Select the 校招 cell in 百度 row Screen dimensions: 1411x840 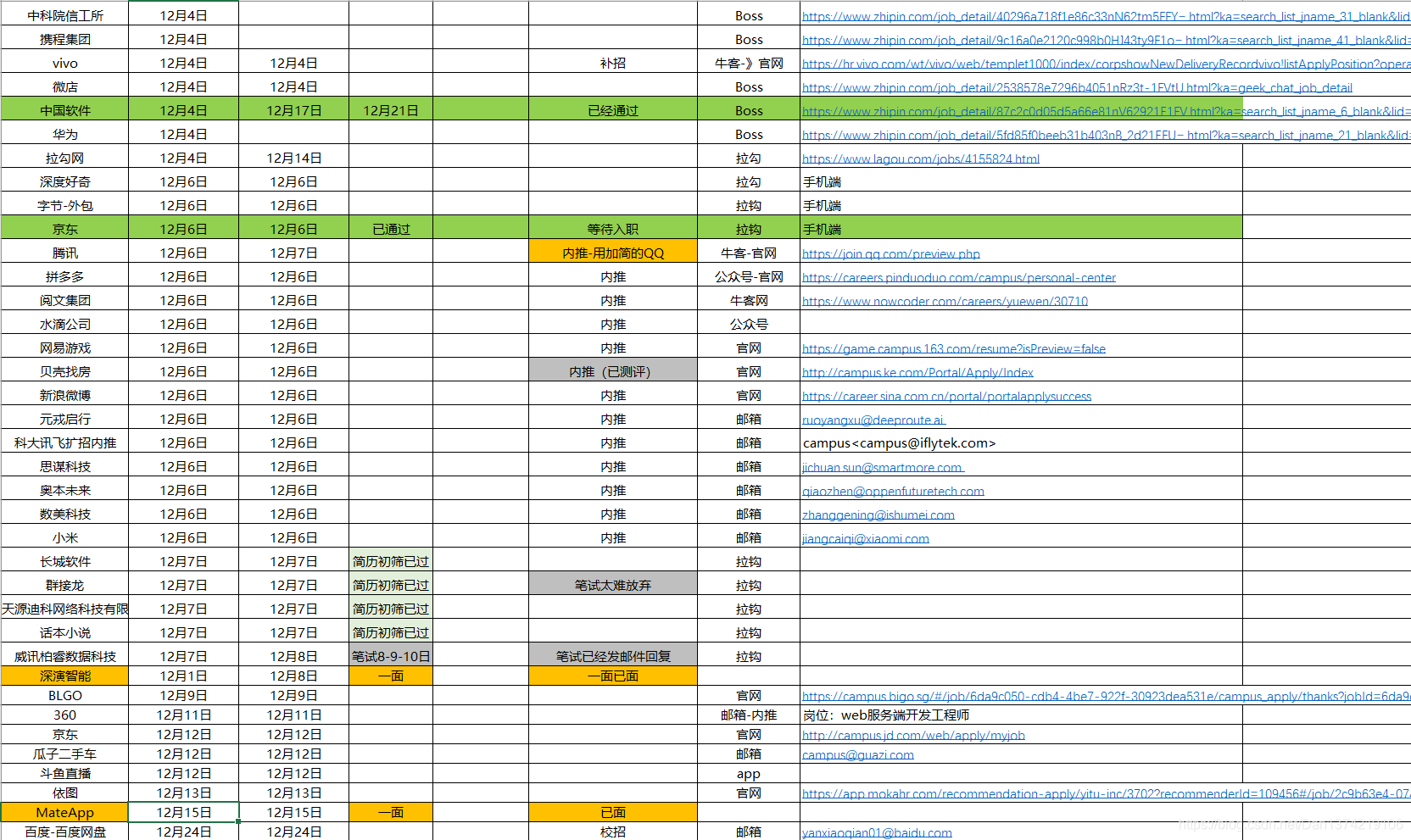coord(613,832)
